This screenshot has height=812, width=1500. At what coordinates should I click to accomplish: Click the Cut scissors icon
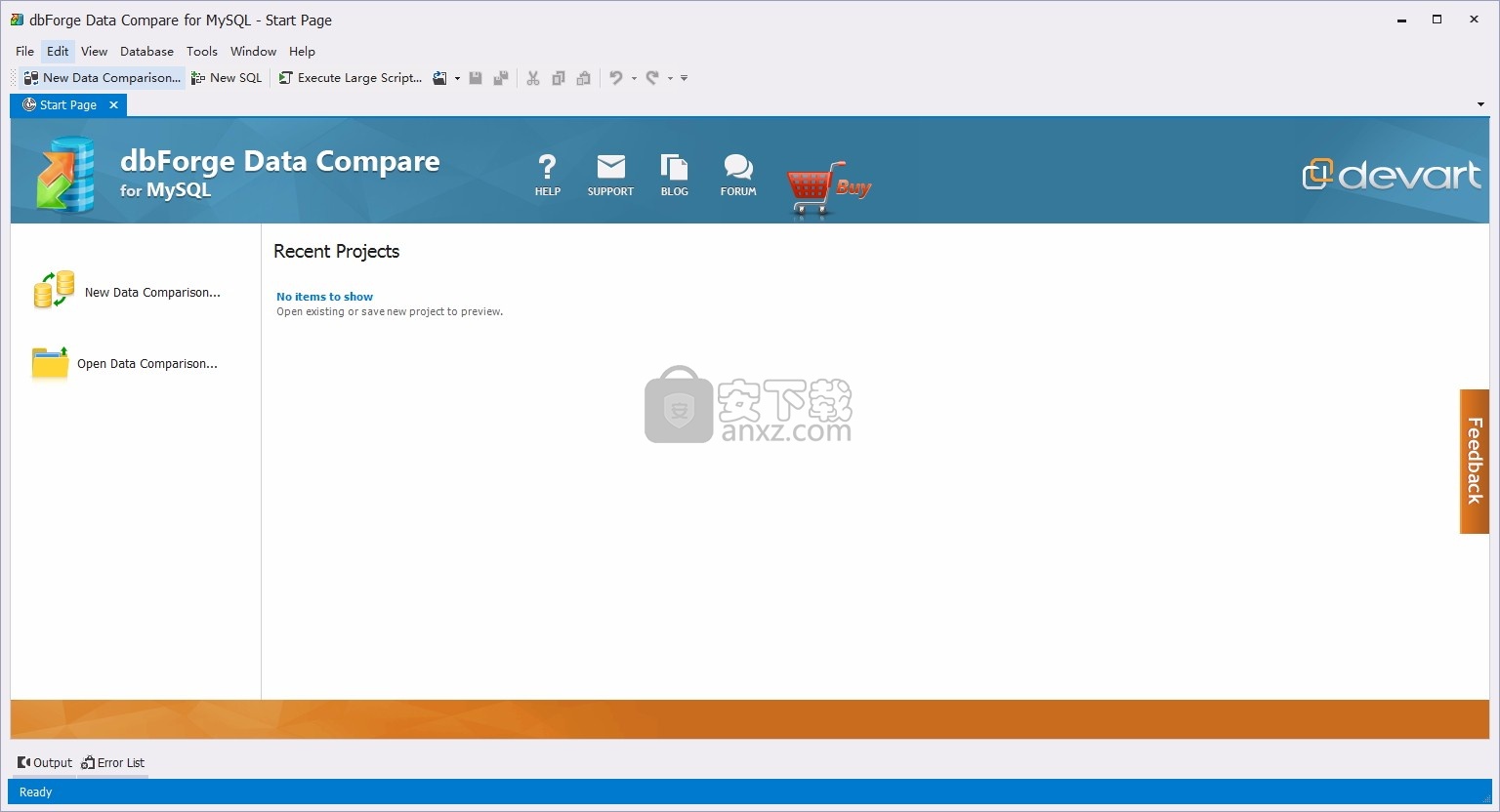tap(533, 78)
